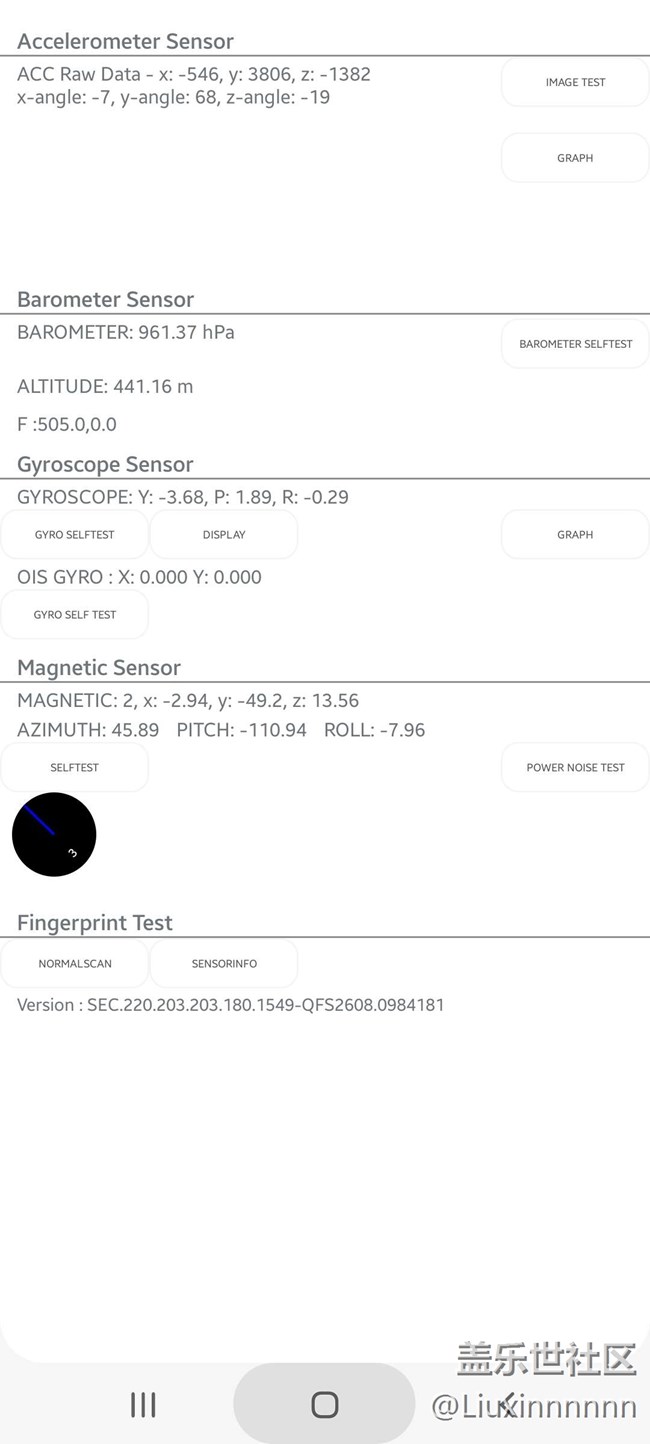650x1444 pixels.
Task: Run GYRO SELF TEST below OIS GYRO
Action: coord(75,615)
